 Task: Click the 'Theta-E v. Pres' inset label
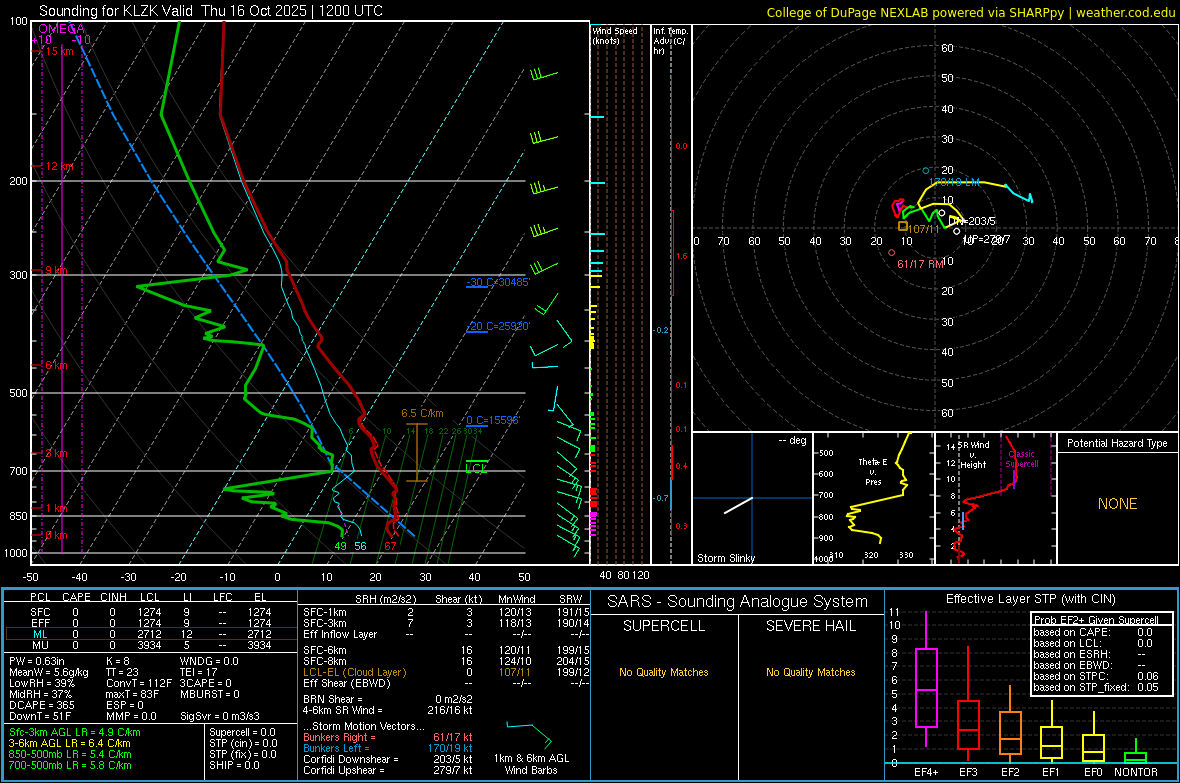tap(873, 471)
